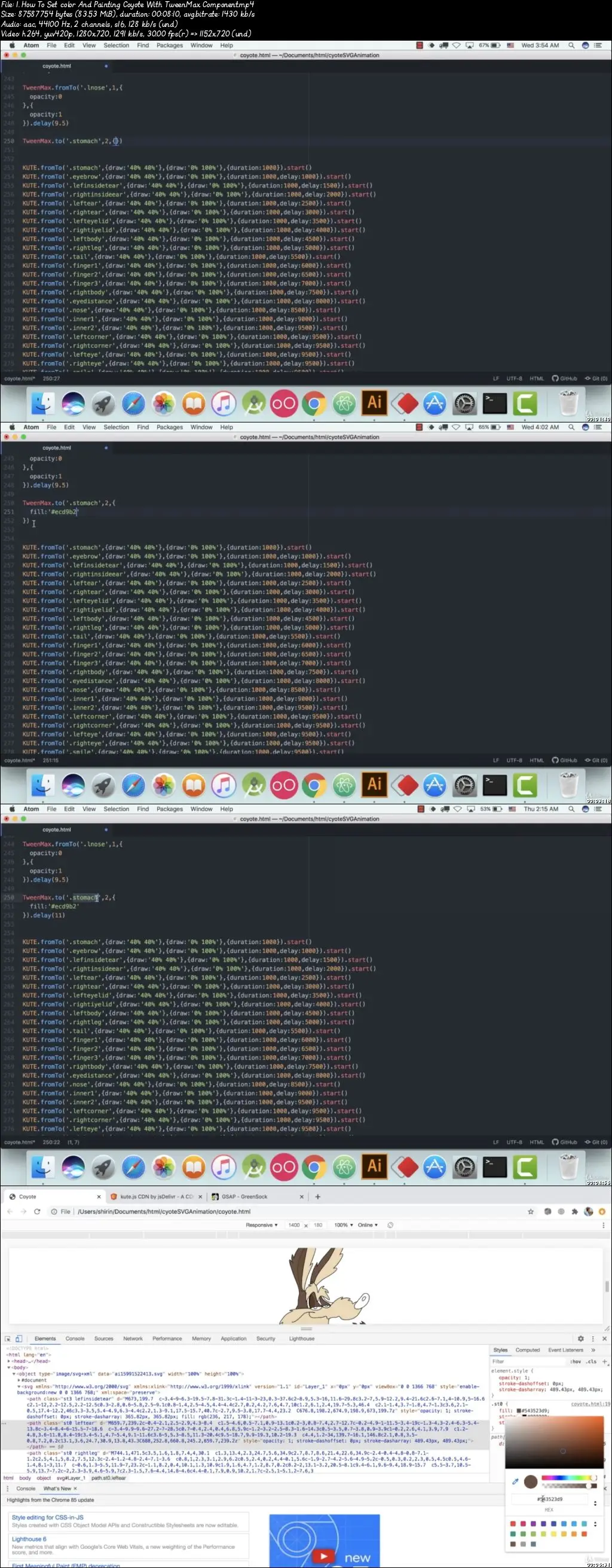Open the Online throttling dropdown

click(368, 1226)
